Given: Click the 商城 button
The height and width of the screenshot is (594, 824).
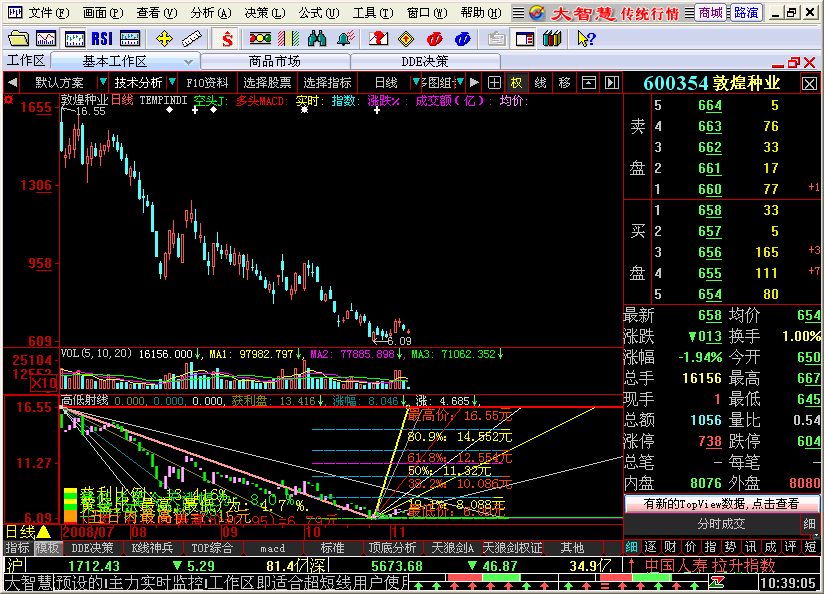Looking at the screenshot, I should (x=710, y=13).
